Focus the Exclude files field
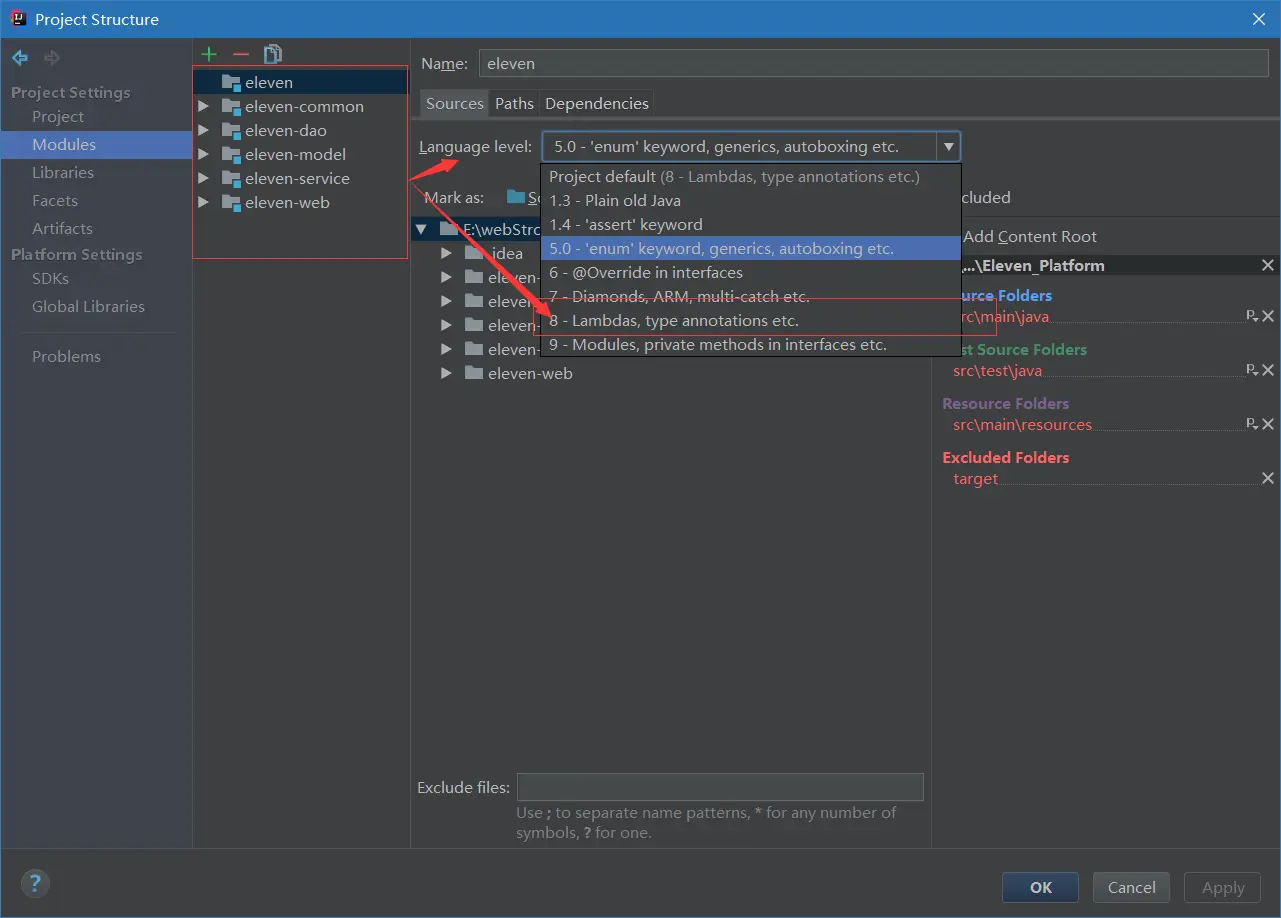Screen dimensions: 1281x918 point(720,787)
